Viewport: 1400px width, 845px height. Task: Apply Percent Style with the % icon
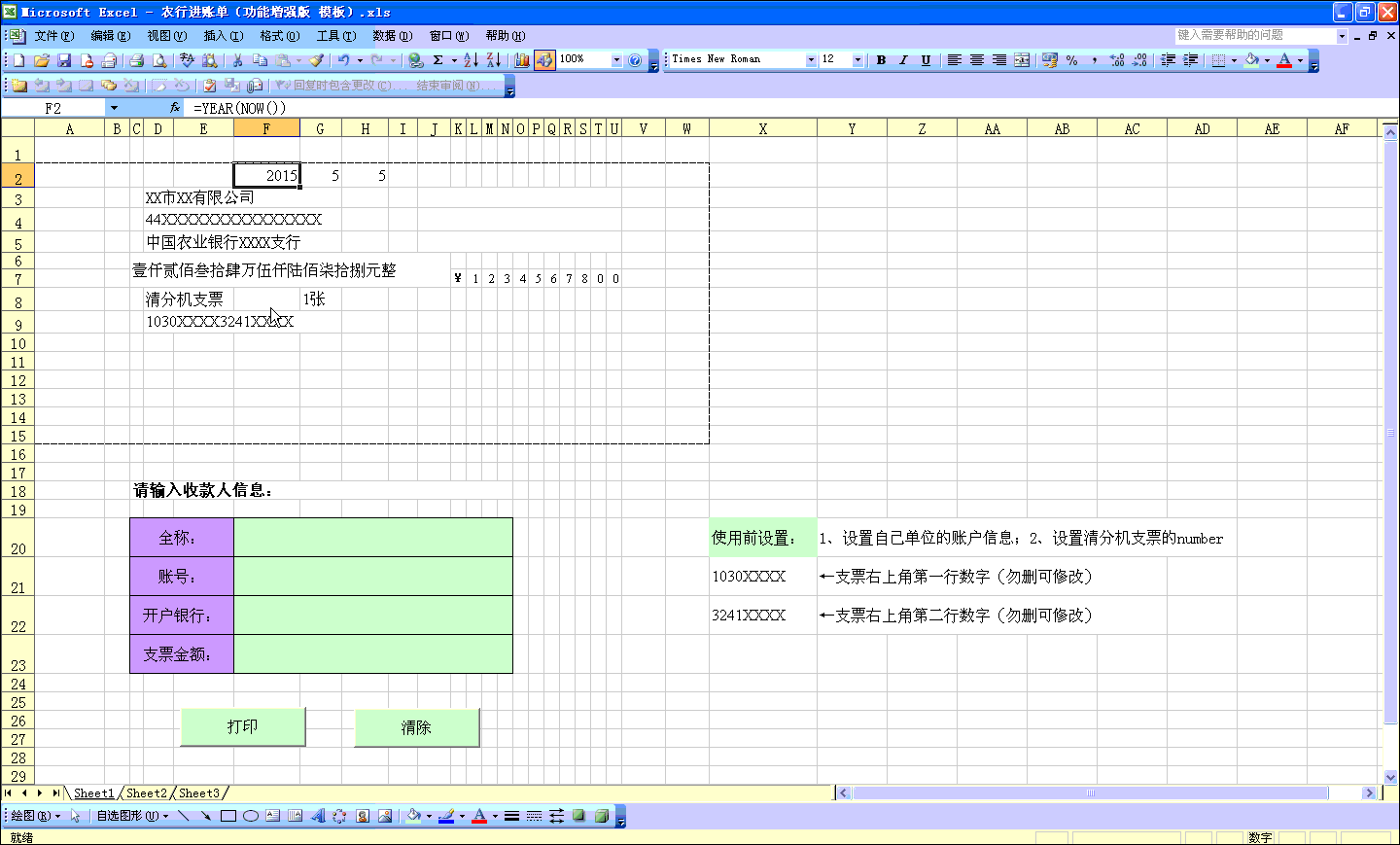(1071, 60)
